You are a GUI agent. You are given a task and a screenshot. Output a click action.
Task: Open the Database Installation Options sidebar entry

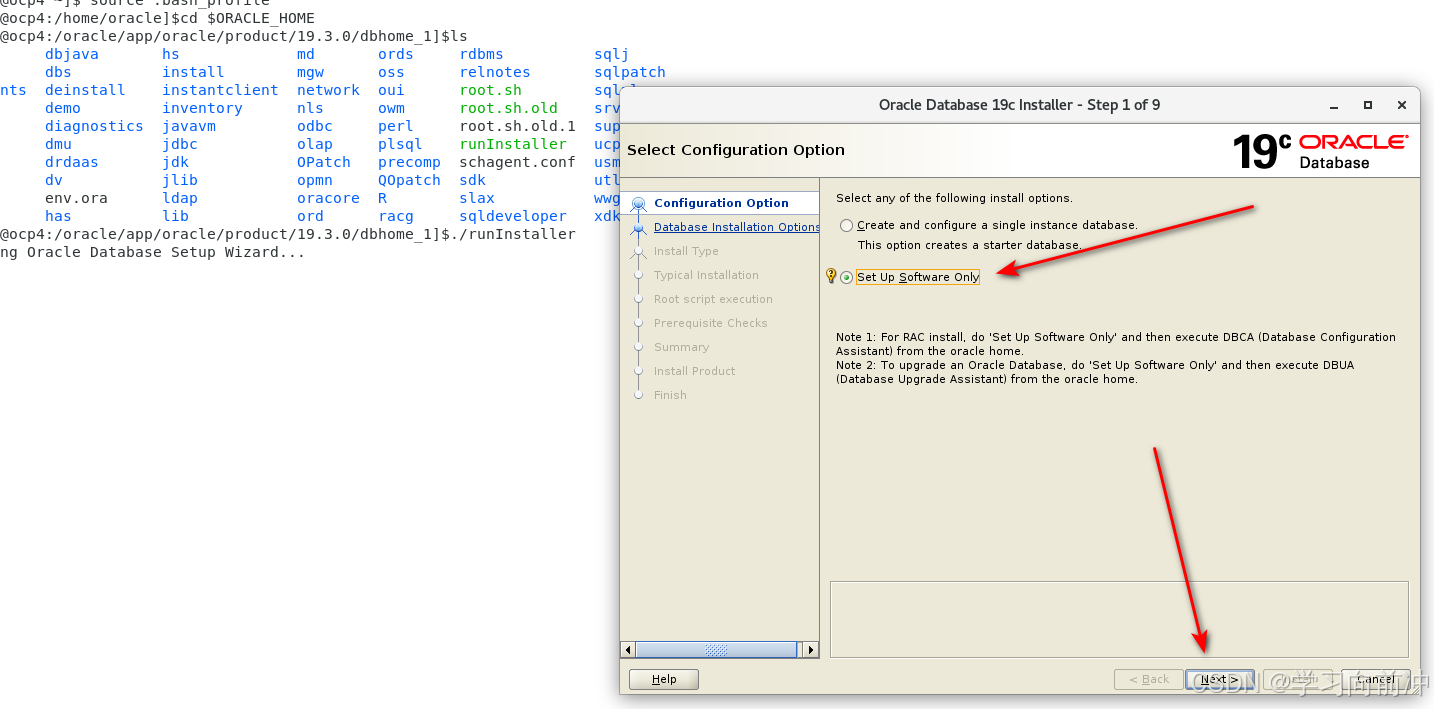click(x=736, y=227)
